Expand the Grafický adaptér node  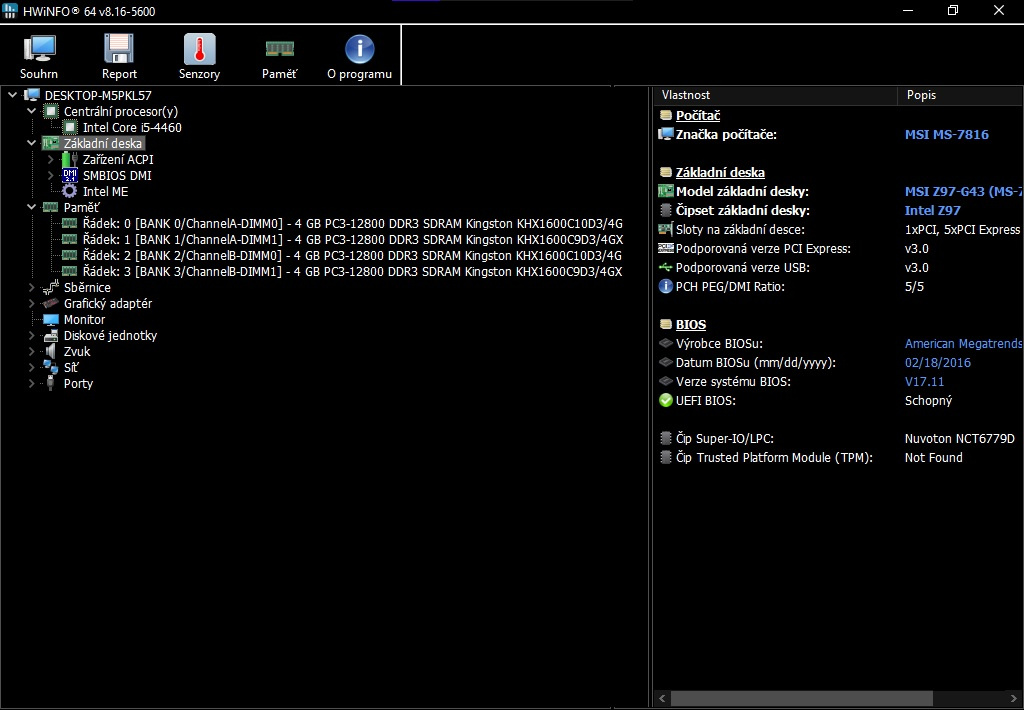pos(30,303)
